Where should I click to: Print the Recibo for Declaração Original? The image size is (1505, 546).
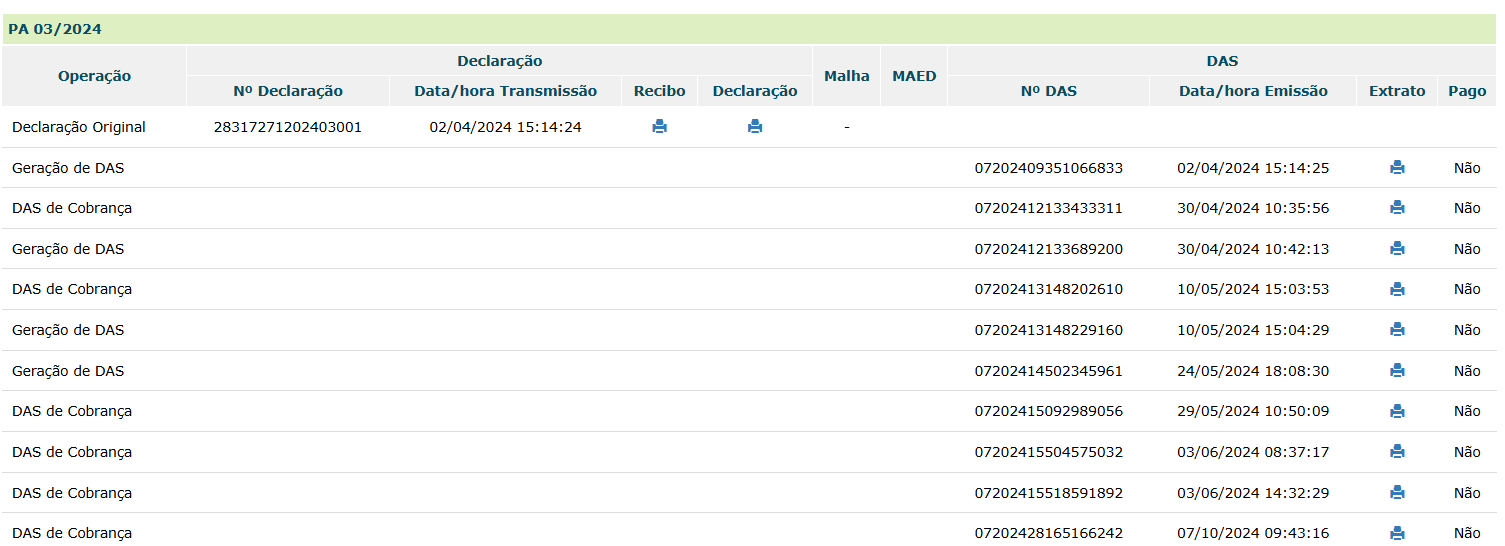pyautogui.click(x=659, y=127)
